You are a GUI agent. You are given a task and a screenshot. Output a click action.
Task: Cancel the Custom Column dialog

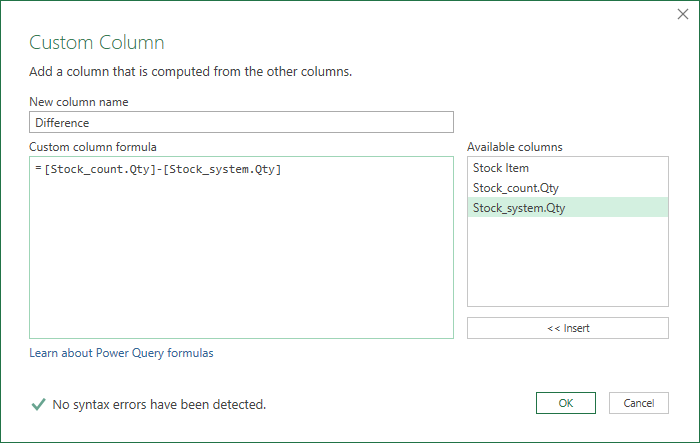(x=639, y=403)
